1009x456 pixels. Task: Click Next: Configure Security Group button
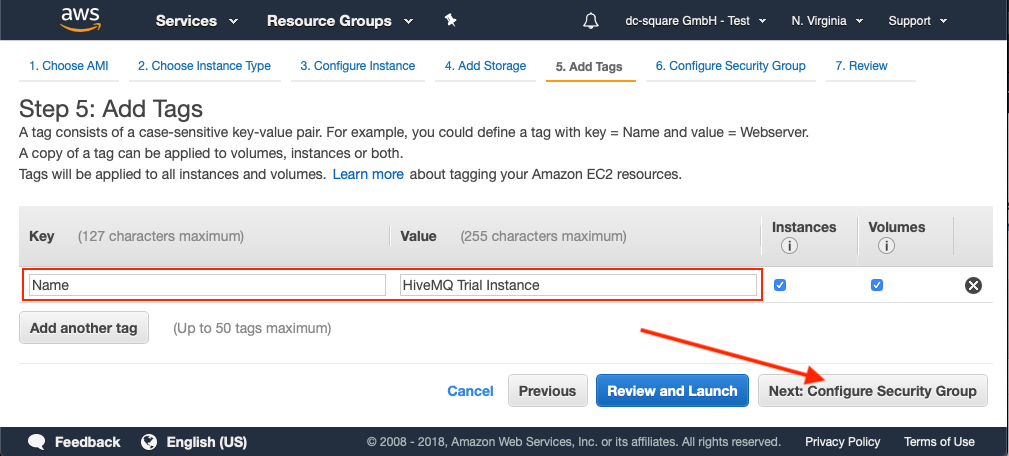pyautogui.click(x=873, y=391)
